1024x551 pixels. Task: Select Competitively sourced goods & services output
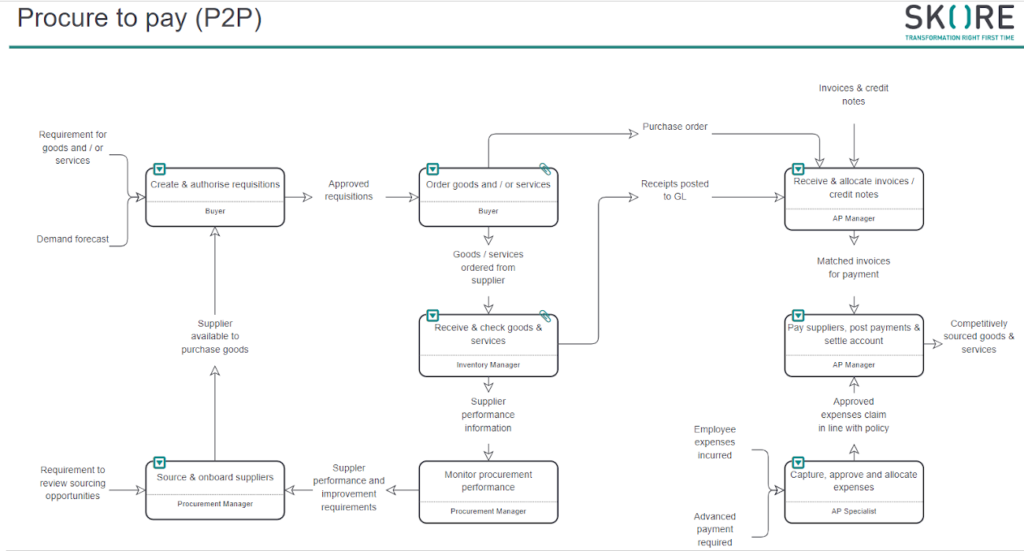point(978,336)
